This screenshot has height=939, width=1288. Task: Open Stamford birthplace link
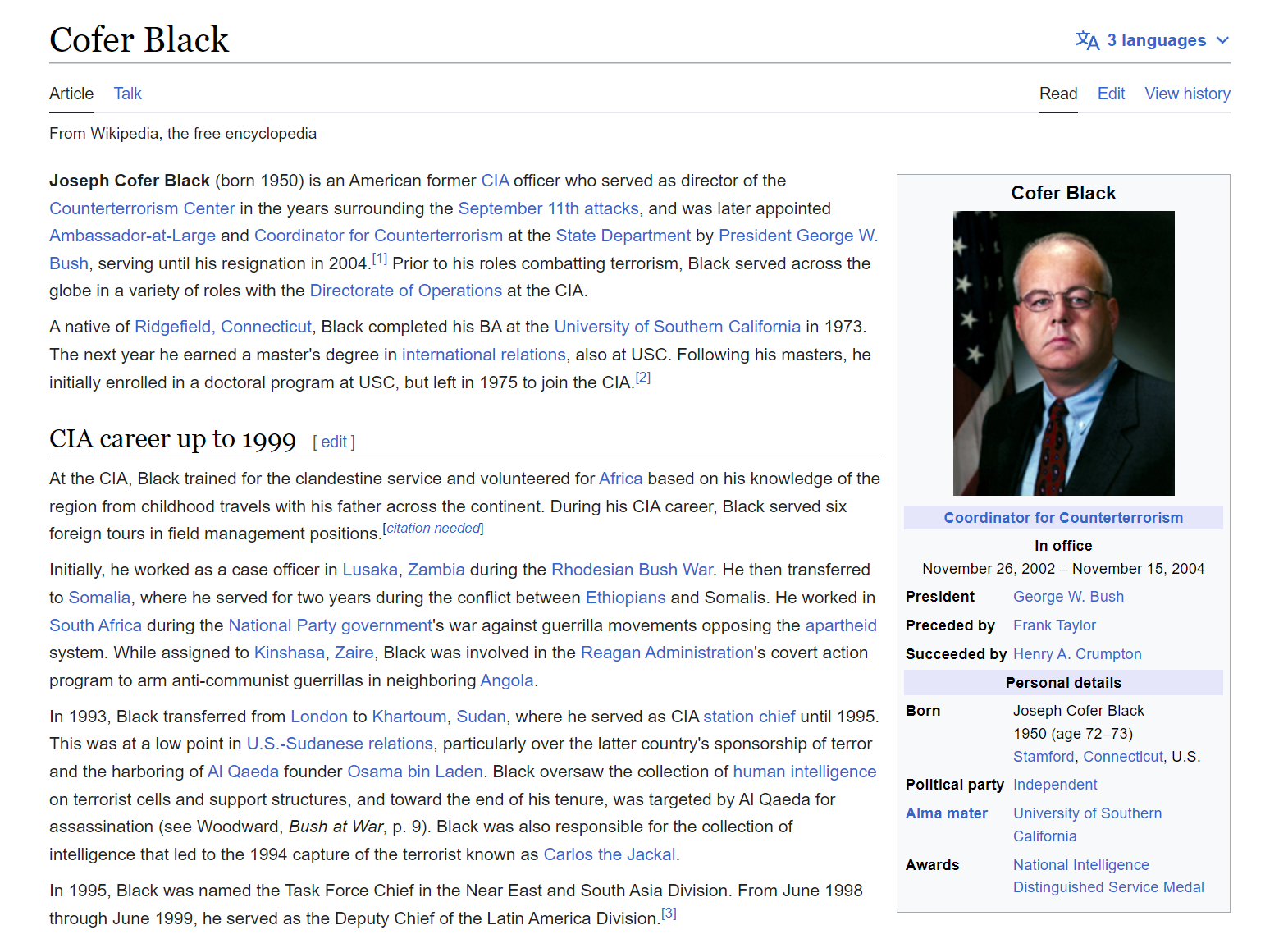click(1044, 757)
